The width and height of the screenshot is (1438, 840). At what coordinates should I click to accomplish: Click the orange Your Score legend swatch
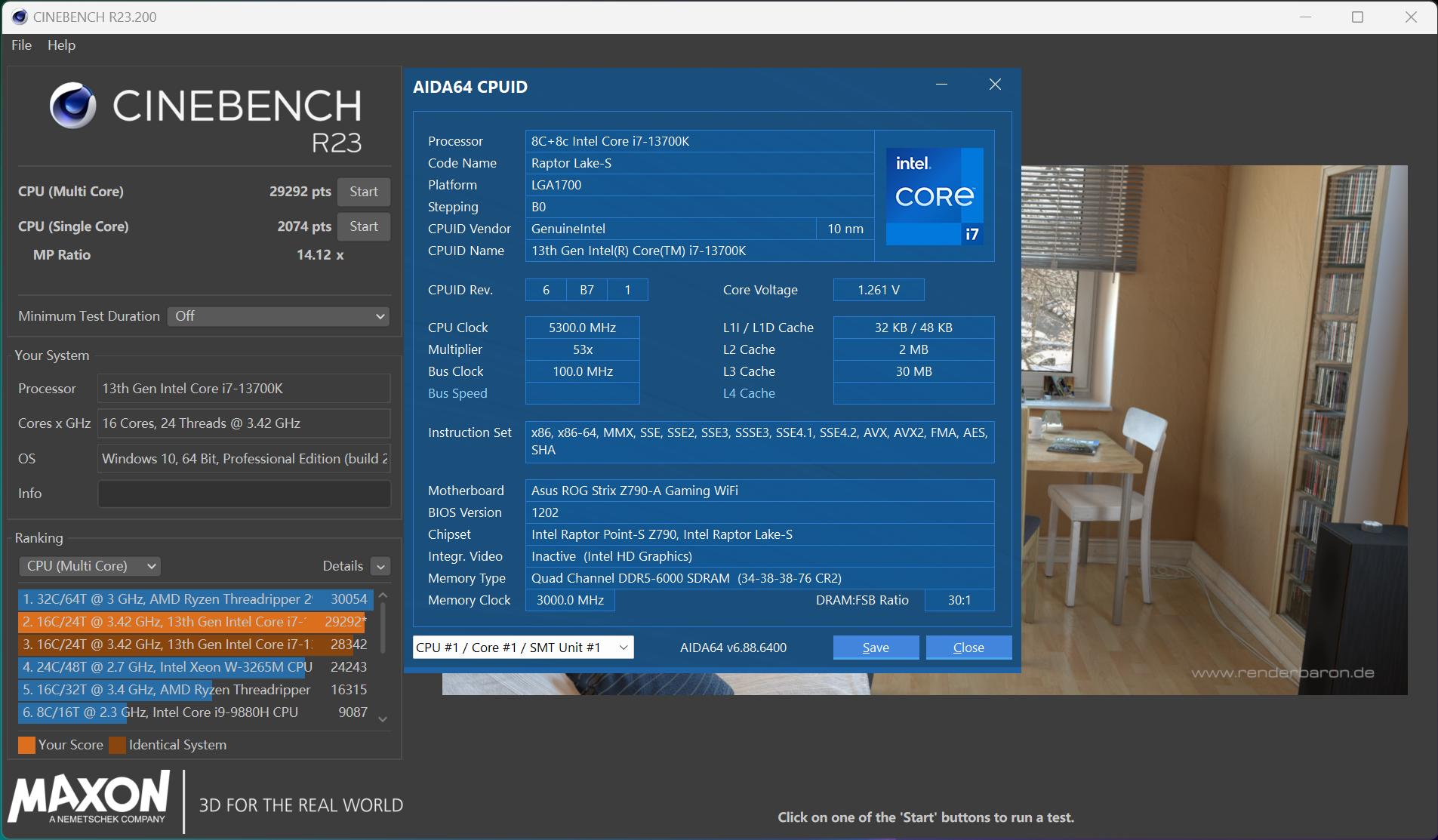point(26,745)
